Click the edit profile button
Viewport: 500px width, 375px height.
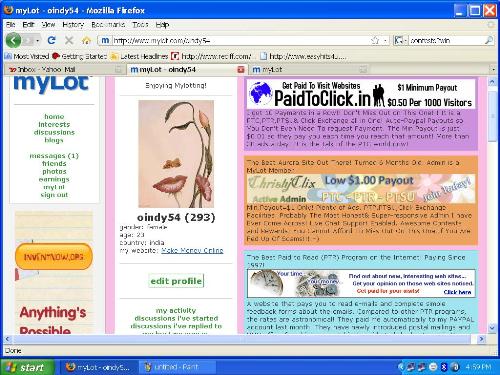pyautogui.click(x=176, y=281)
